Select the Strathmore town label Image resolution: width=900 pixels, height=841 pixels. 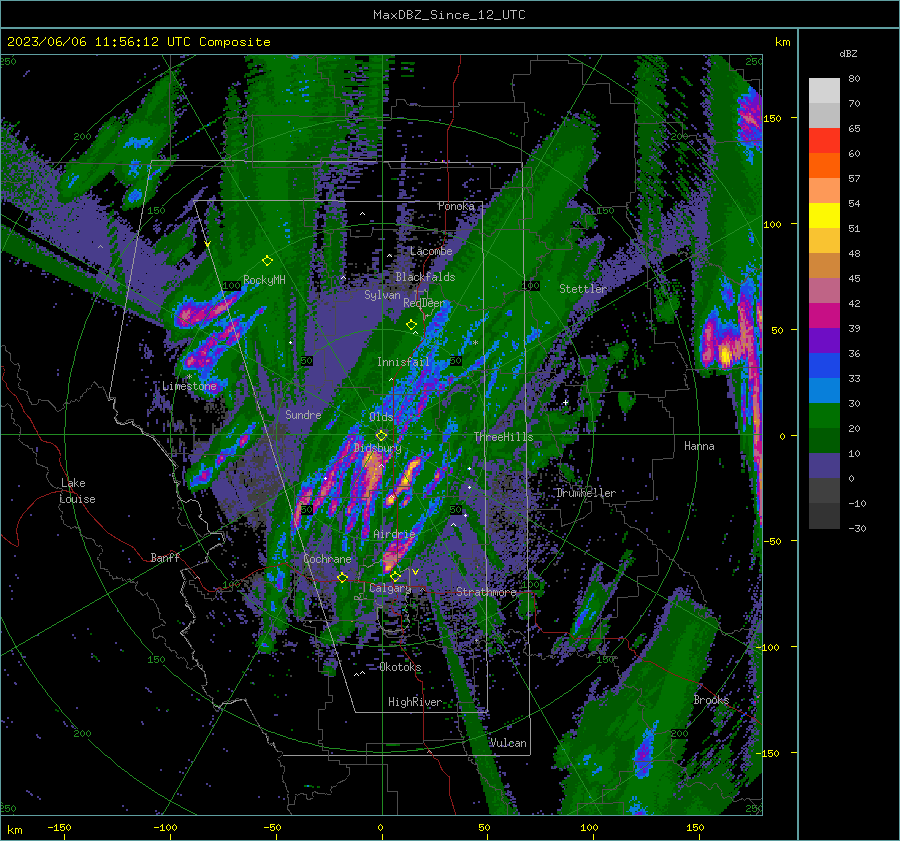tap(486, 592)
